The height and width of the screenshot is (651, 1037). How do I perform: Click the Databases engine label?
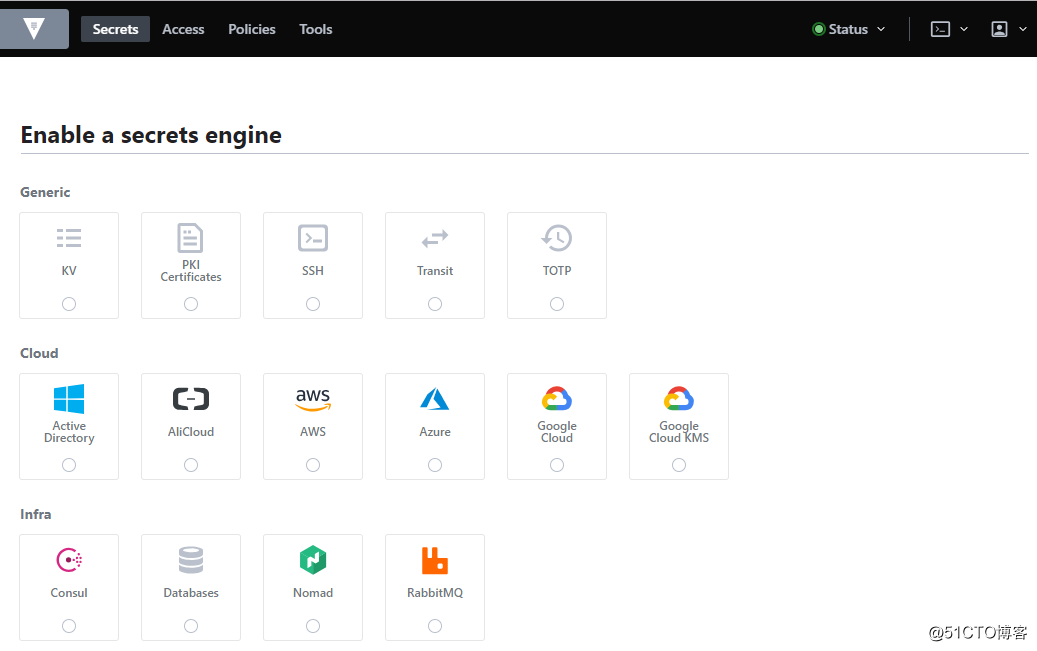coord(190,593)
